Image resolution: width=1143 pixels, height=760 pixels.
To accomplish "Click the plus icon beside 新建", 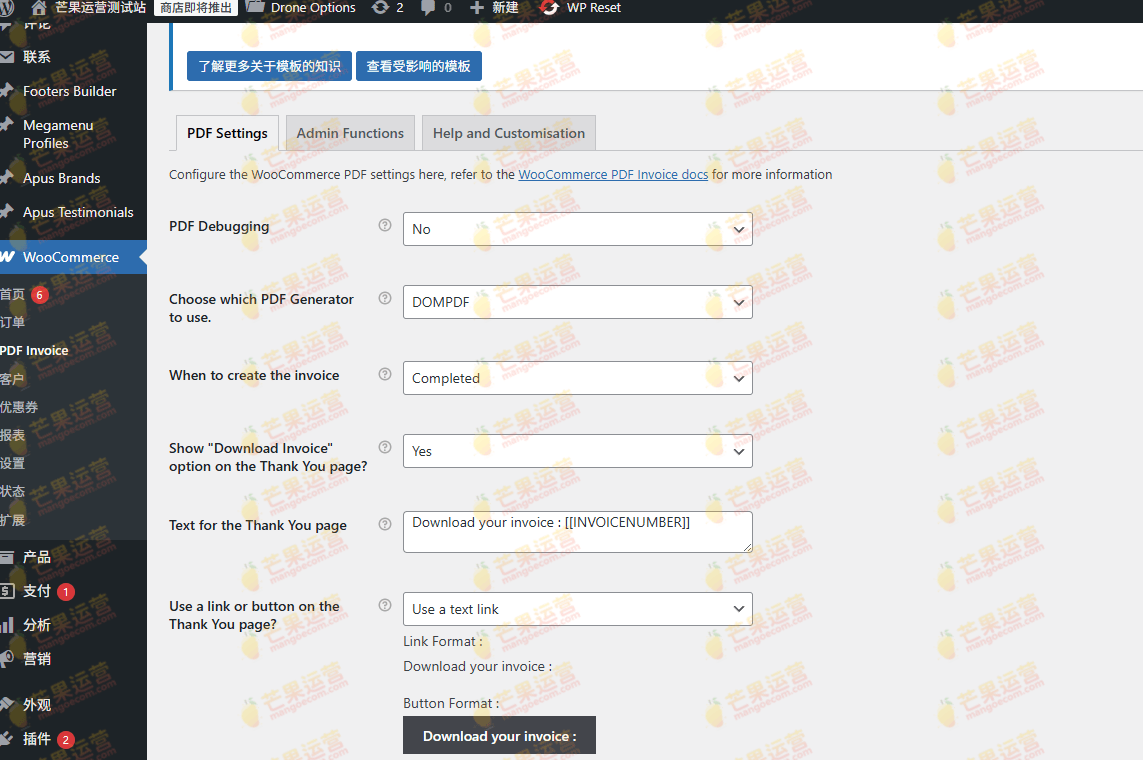I will pos(476,8).
